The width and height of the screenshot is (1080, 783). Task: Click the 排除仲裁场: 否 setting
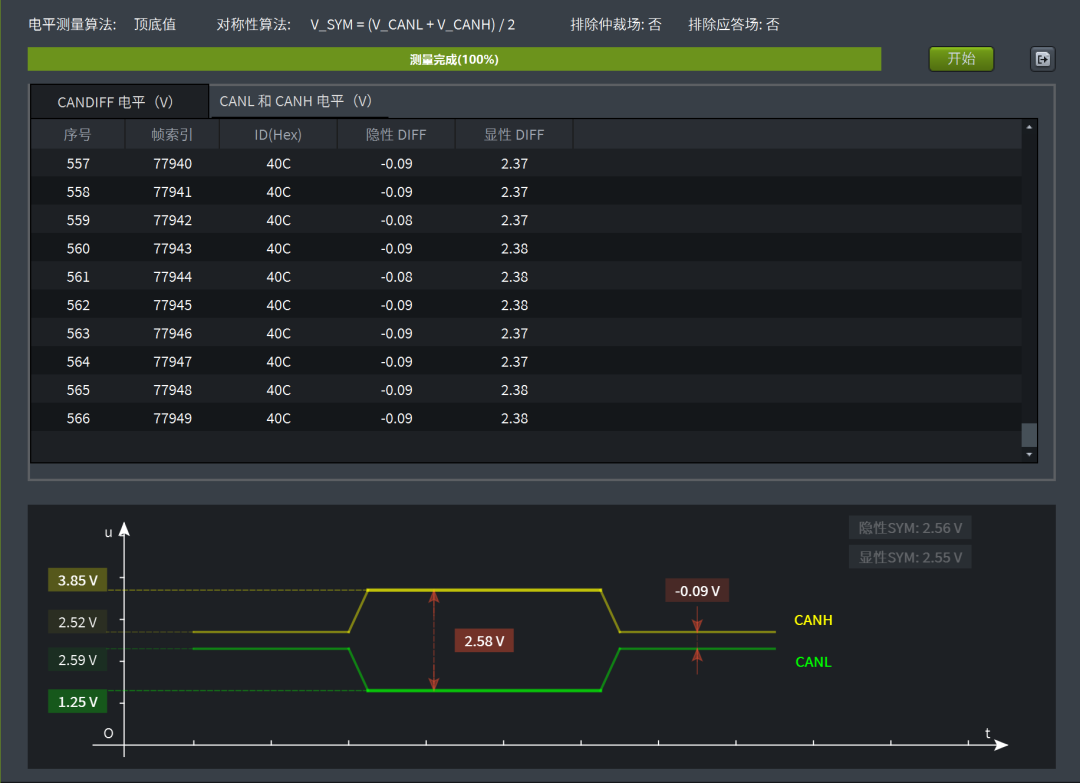tap(616, 24)
